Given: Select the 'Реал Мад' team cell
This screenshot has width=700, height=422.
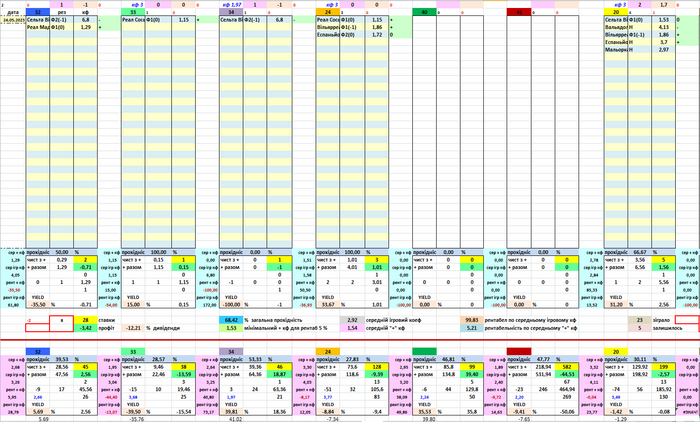Looking at the screenshot, I should pos(38,27).
